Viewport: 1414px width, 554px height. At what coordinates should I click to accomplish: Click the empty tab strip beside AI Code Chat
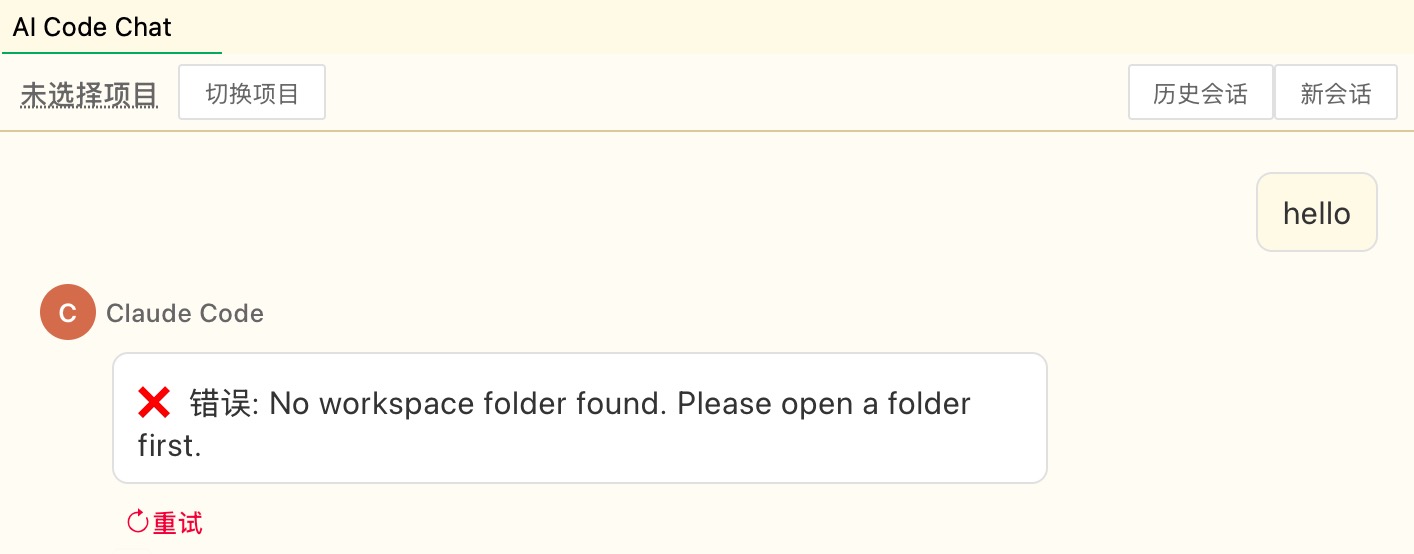coord(800,27)
